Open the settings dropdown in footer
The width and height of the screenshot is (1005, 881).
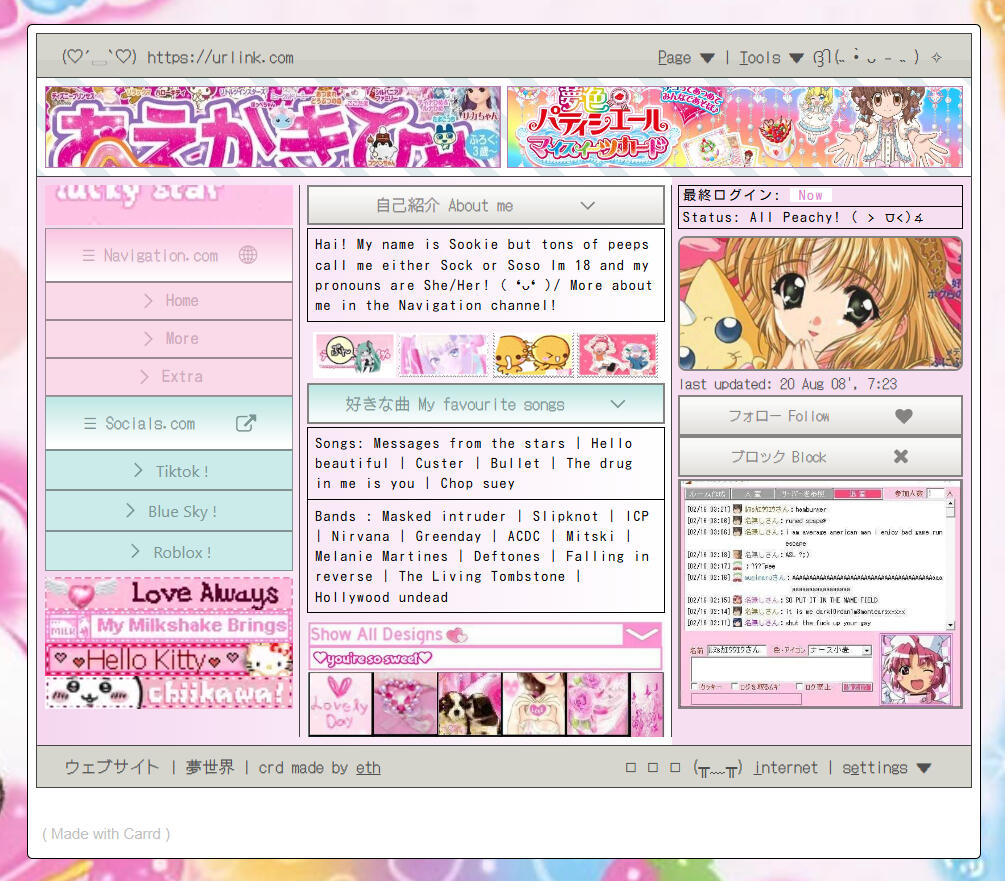[886, 768]
